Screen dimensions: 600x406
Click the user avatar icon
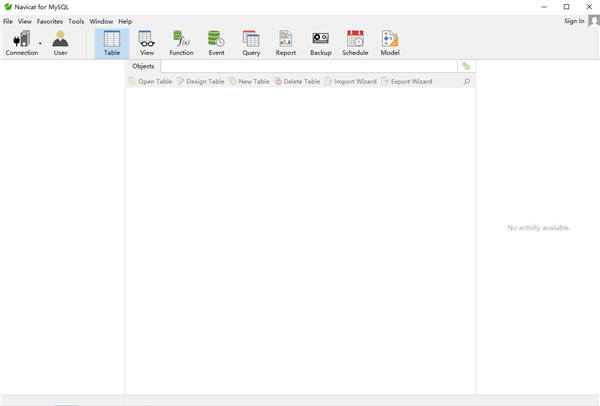pos(594,21)
